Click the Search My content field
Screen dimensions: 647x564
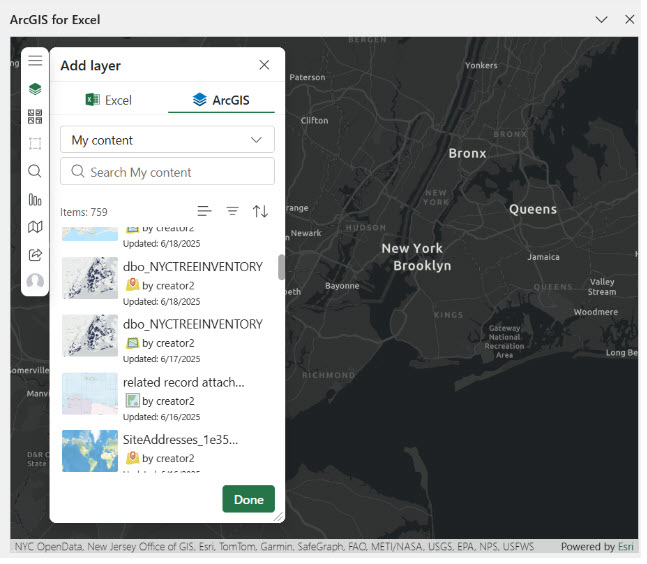167,172
